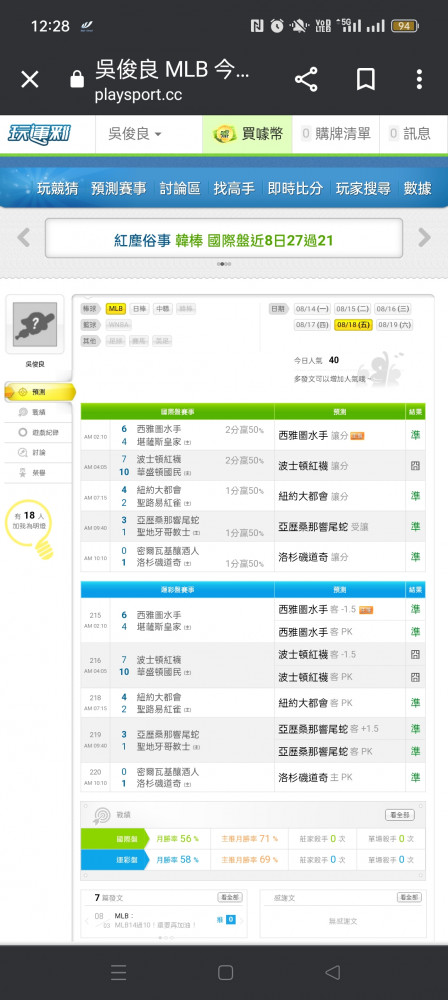Open the 紅塵俗事 韓棒 banner link
This screenshot has width=448, height=1000.
point(223,240)
